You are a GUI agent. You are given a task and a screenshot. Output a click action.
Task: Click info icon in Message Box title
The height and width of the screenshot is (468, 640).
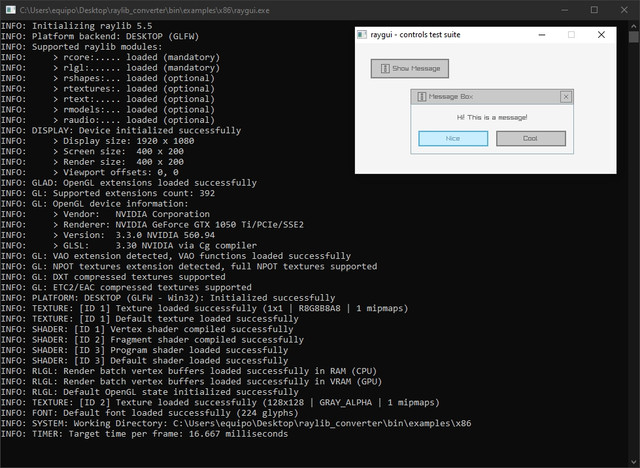pos(422,97)
